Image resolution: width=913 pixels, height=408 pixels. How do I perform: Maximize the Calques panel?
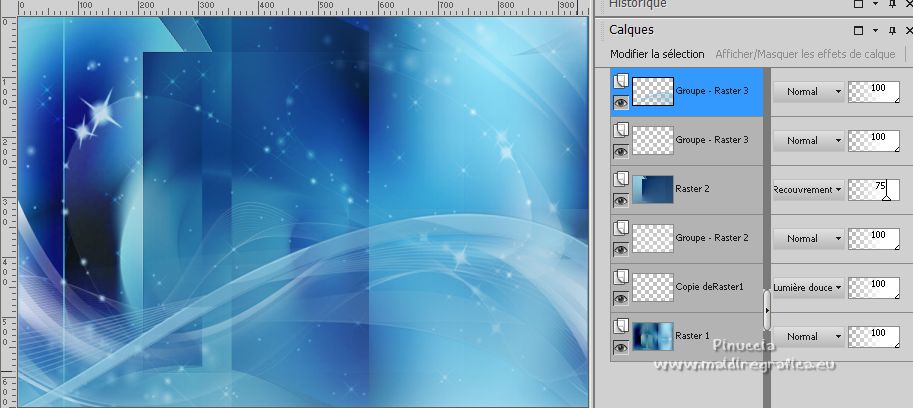pyautogui.click(x=858, y=30)
